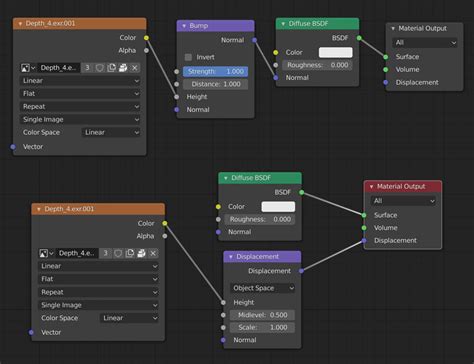Click Displacement socket on red-header Material Output

tap(364, 241)
